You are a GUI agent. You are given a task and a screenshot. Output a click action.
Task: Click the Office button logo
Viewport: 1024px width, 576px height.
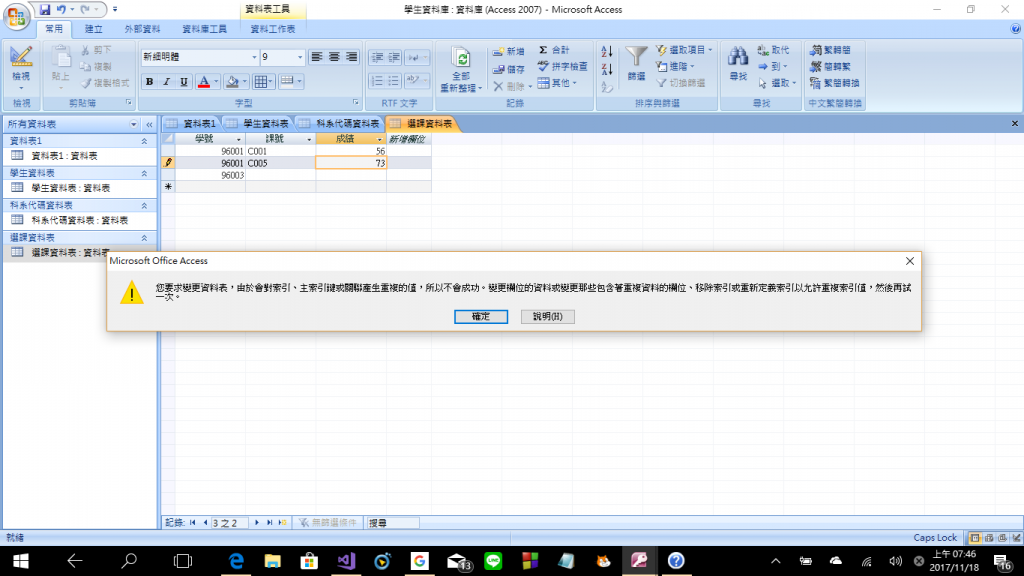click(16, 16)
